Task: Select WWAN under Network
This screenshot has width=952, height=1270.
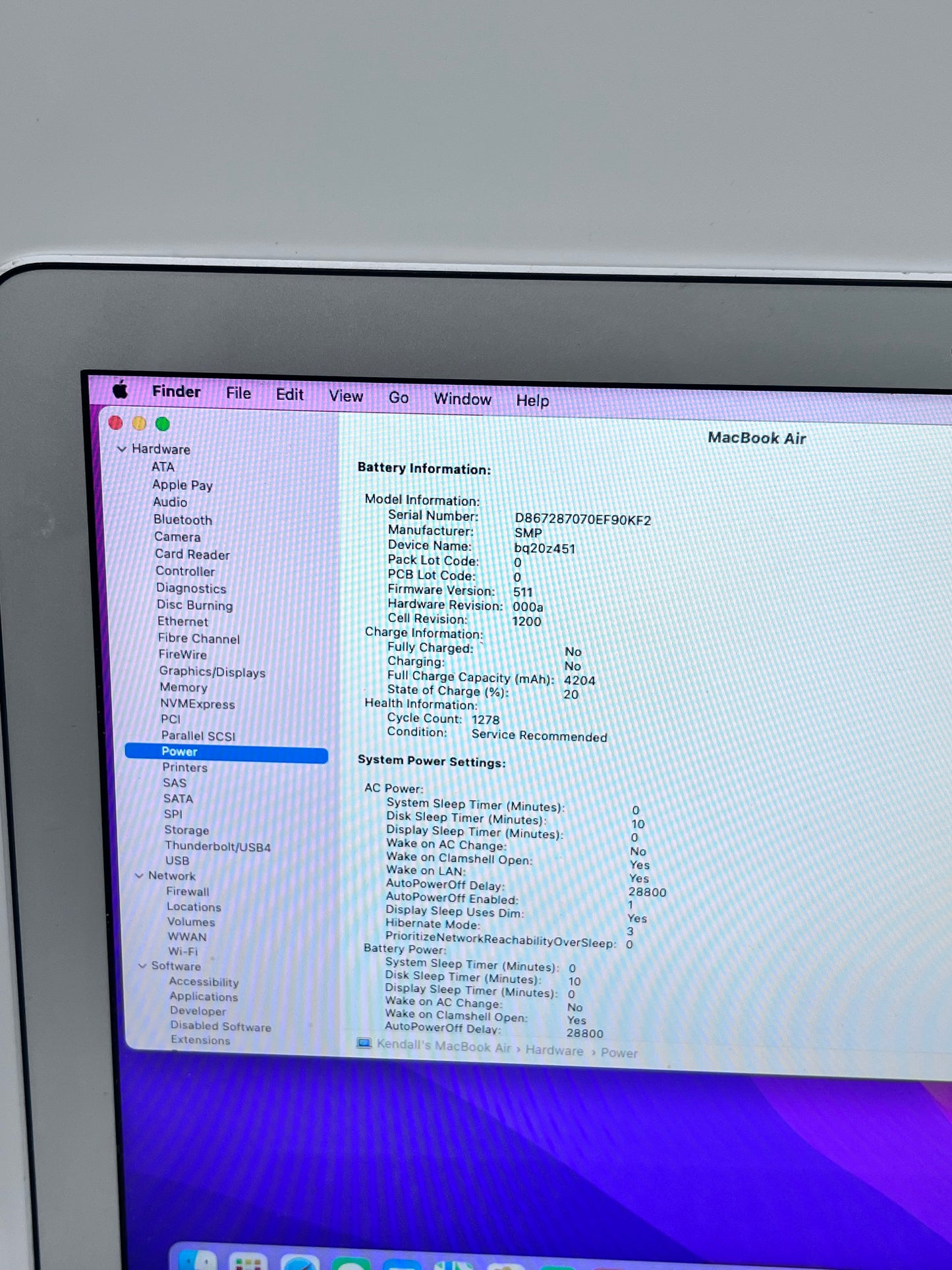Action: click(x=187, y=937)
